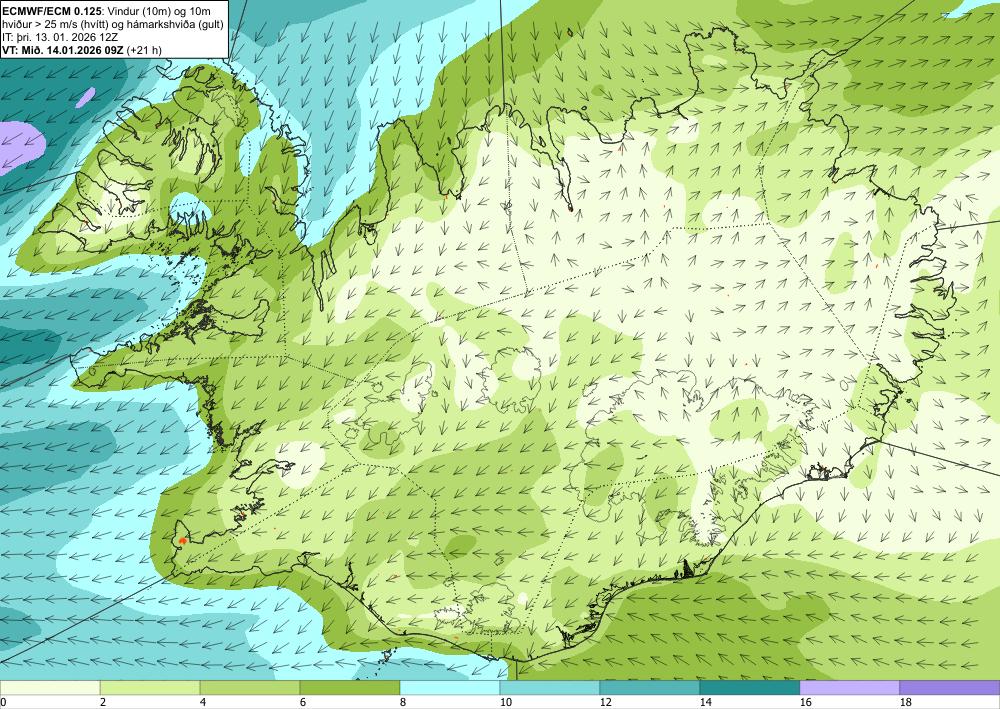
Task: Click the orange gust marker on Reykjanes peninsula
Action: (x=182, y=541)
